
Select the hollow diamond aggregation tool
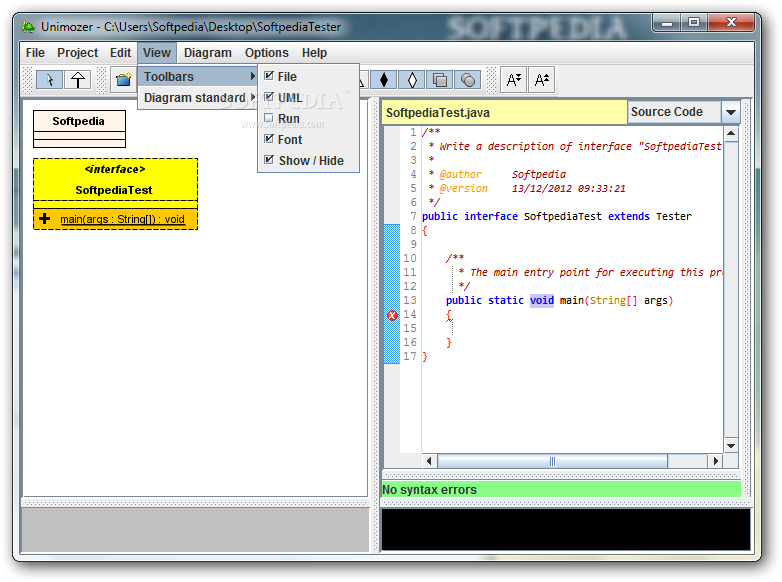[x=412, y=80]
